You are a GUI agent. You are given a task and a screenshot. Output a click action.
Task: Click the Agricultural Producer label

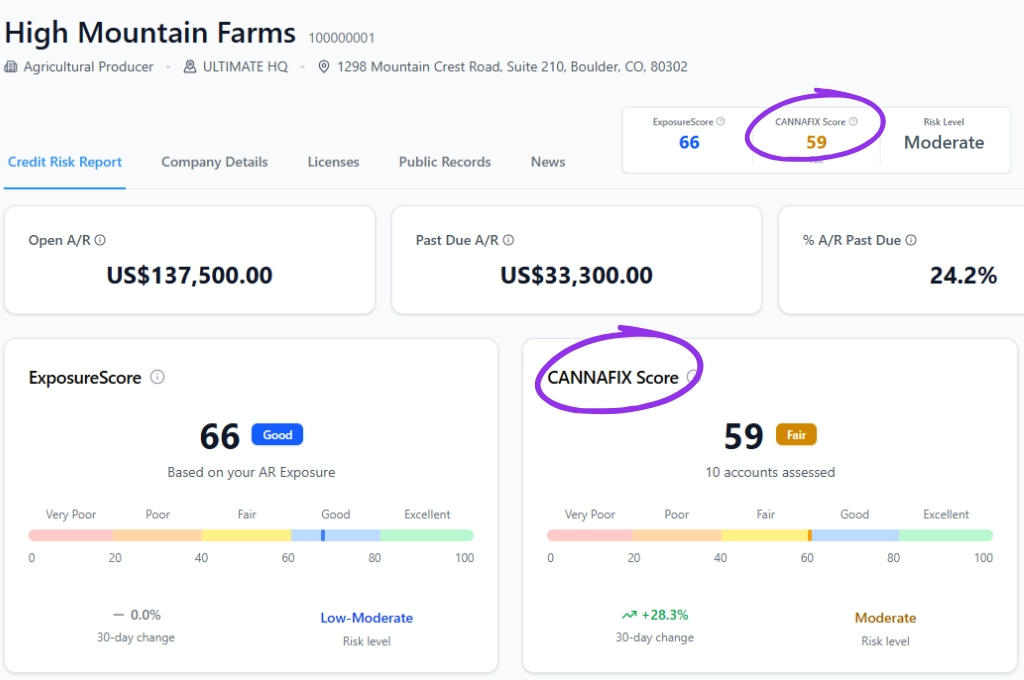88,67
